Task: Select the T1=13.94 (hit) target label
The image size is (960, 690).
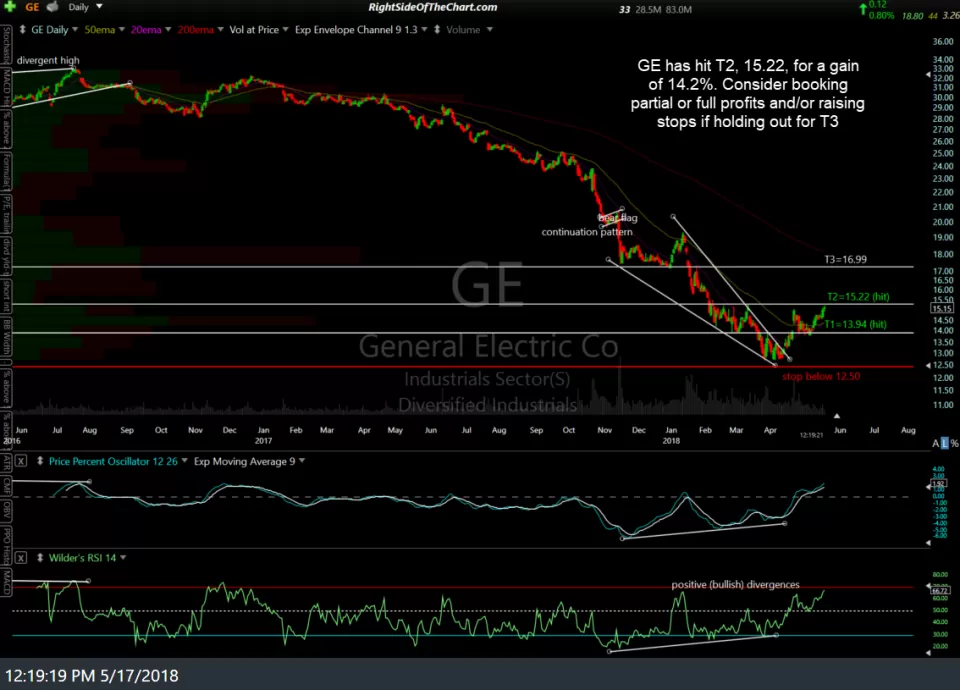Action: point(855,324)
